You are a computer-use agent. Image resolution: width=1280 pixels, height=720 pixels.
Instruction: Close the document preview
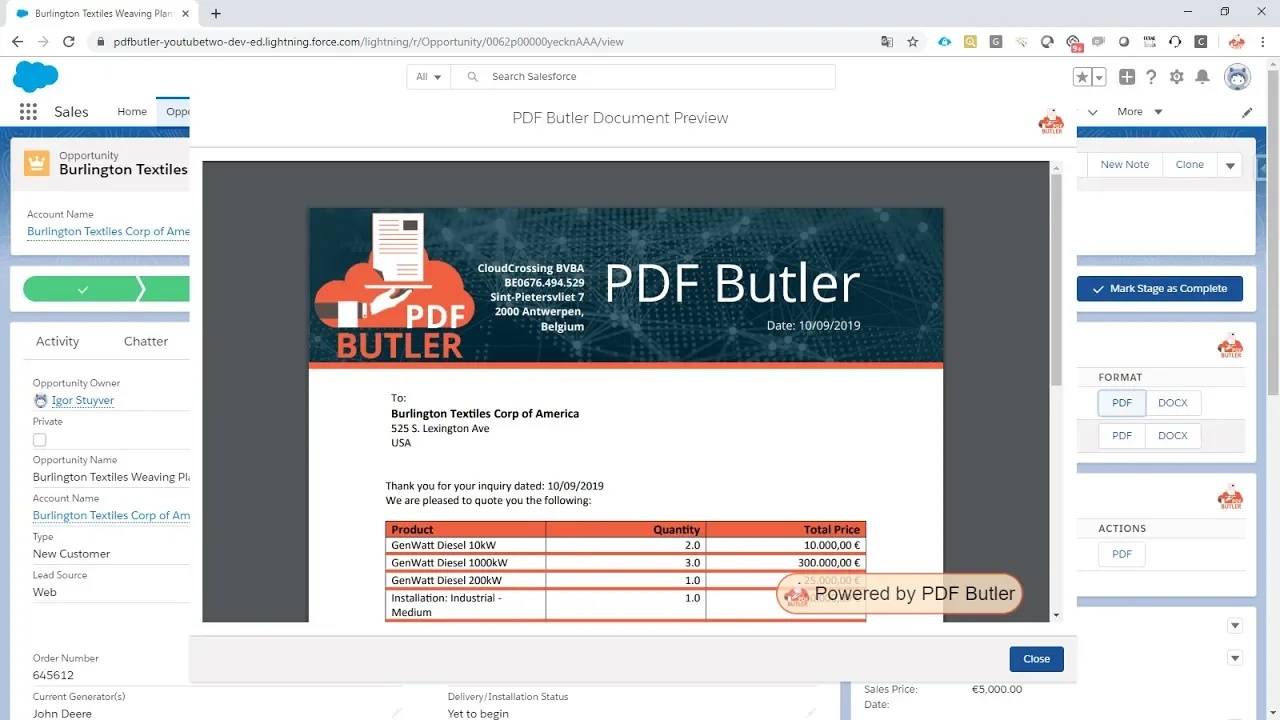point(1036,659)
